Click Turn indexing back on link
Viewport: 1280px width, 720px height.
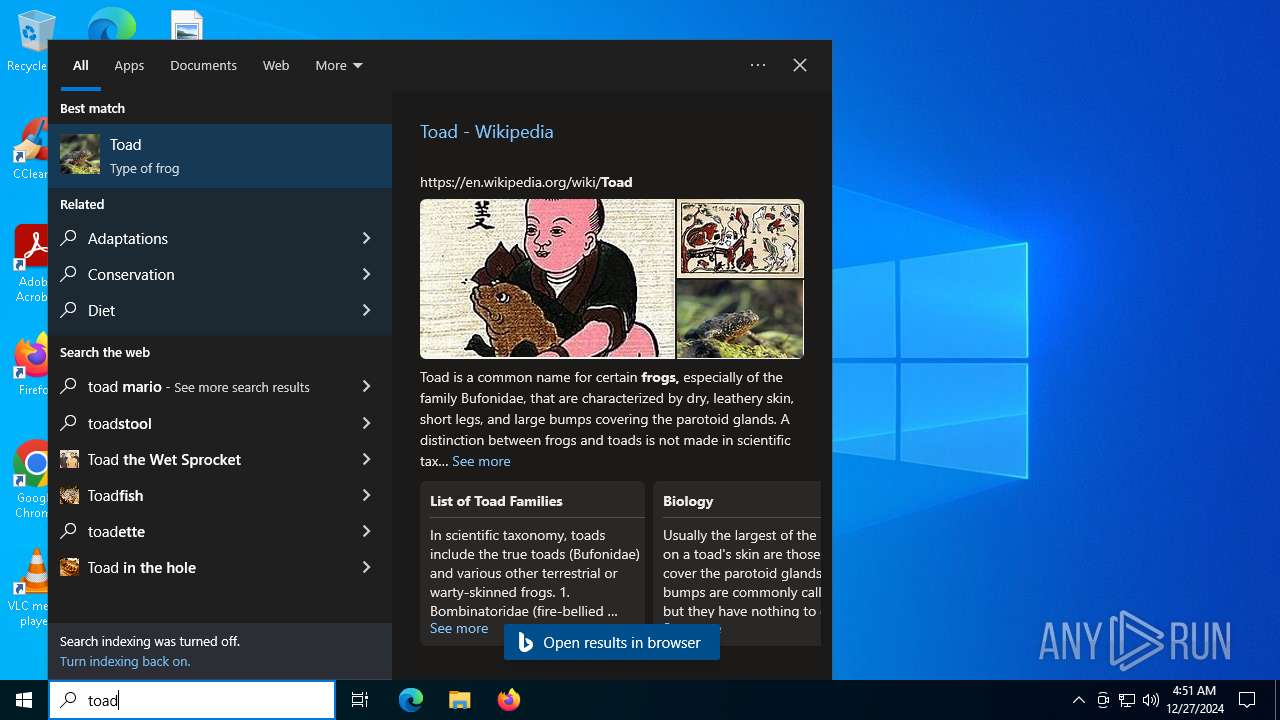pyautogui.click(x=125, y=661)
